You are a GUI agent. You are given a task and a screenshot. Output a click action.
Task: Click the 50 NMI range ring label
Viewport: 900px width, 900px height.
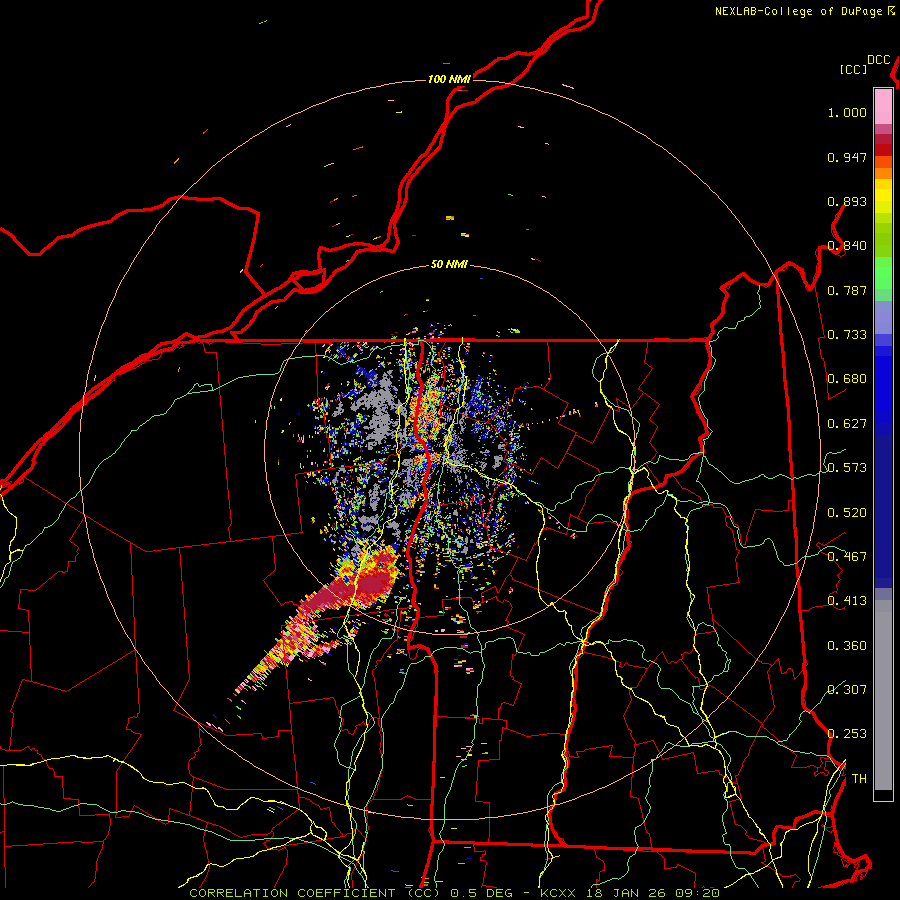449,265
